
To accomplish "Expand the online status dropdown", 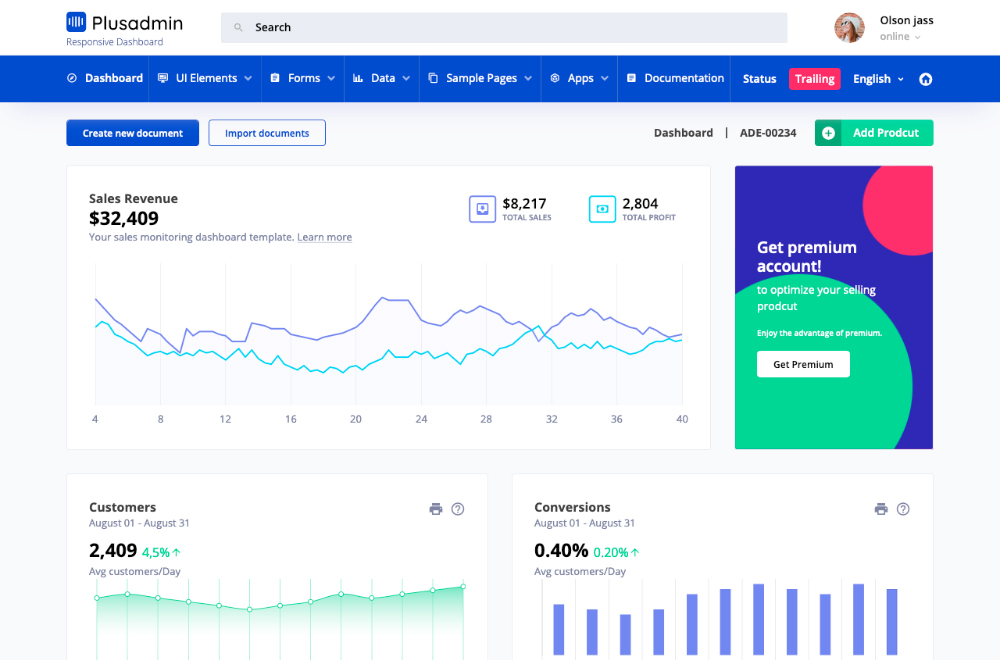I will [900, 37].
